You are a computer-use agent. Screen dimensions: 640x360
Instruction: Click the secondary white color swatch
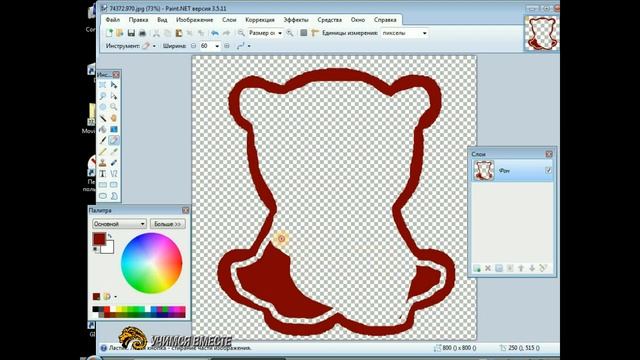pos(109,248)
